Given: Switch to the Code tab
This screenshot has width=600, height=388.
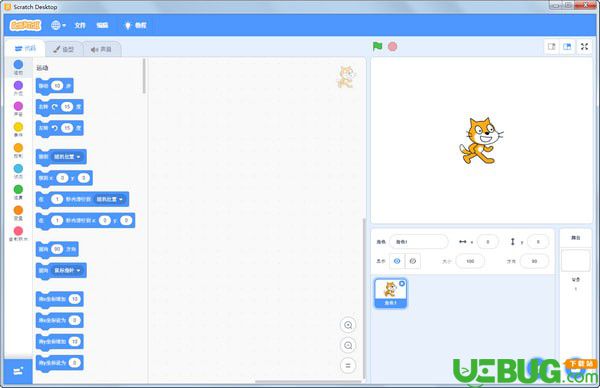Looking at the screenshot, I should pyautogui.click(x=25, y=49).
